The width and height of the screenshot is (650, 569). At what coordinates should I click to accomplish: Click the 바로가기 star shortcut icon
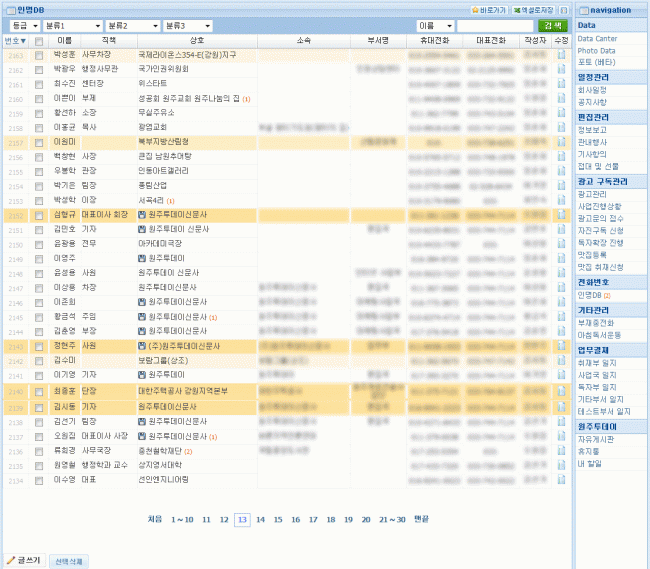pos(476,9)
